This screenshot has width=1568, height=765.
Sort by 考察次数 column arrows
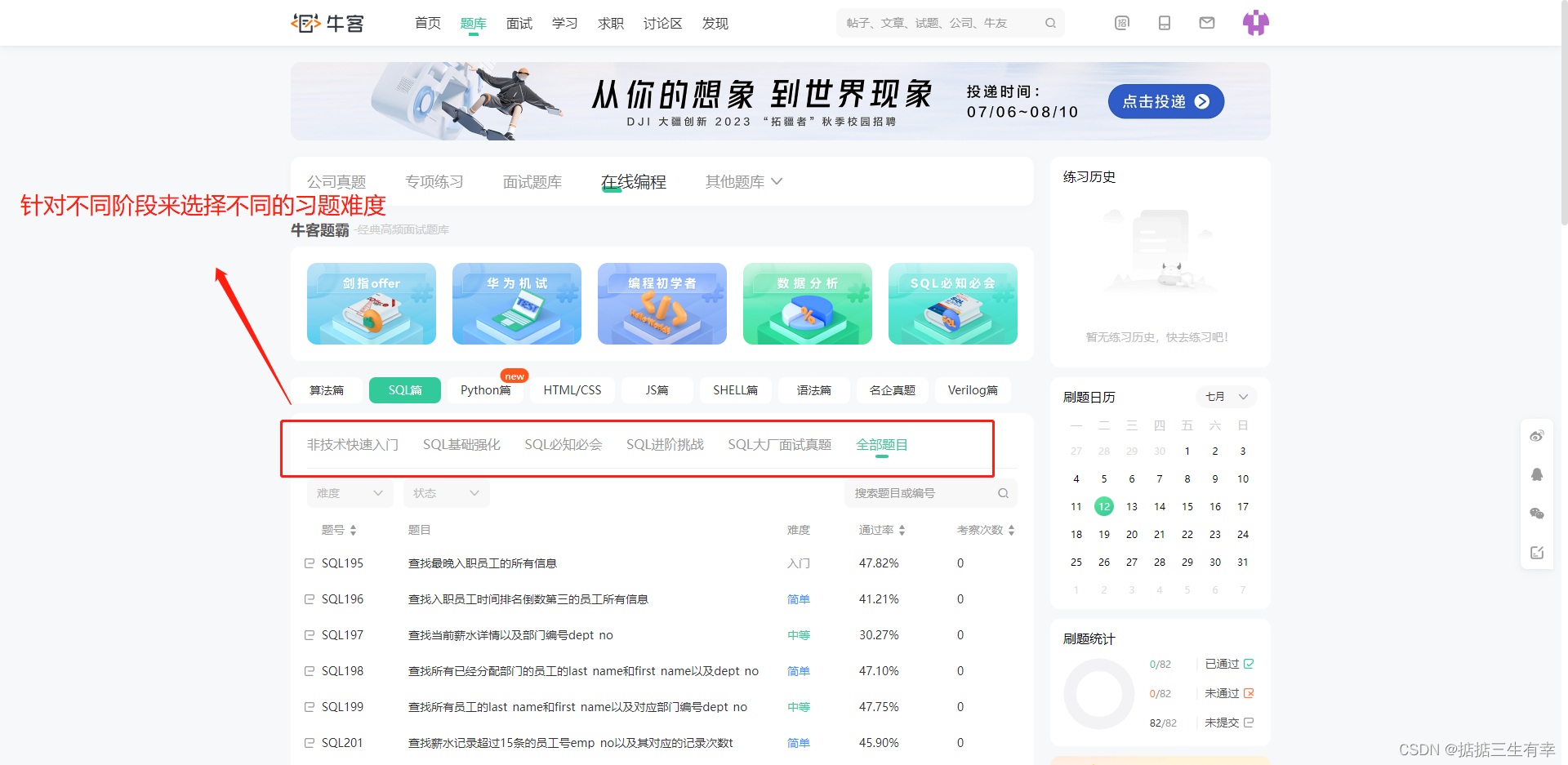point(1011,530)
